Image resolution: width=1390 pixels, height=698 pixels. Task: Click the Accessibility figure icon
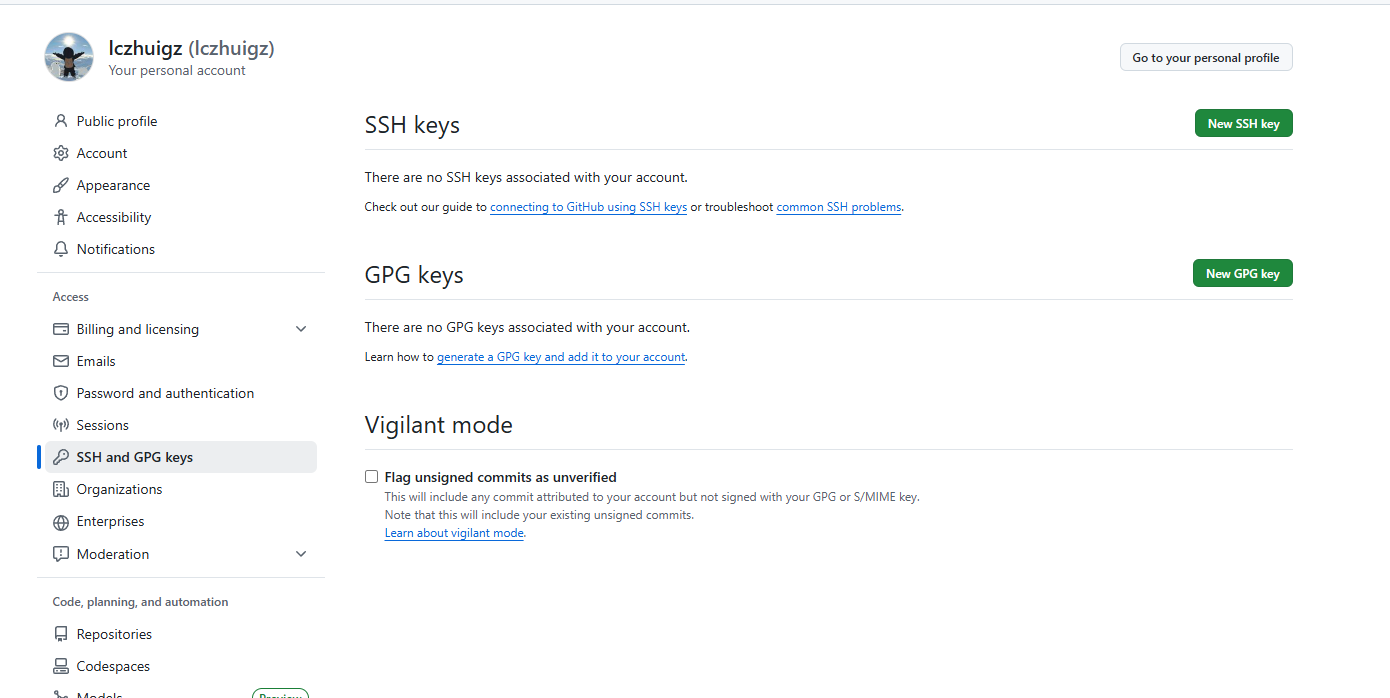pos(61,217)
